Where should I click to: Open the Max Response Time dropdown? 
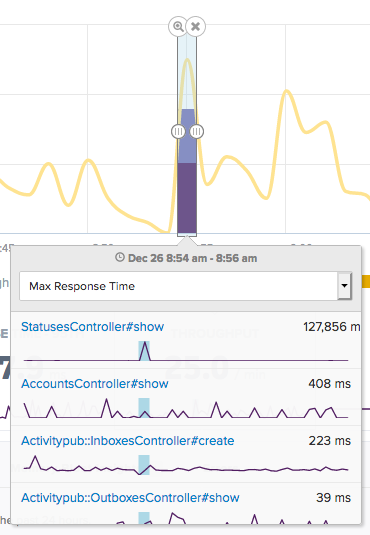point(185,286)
